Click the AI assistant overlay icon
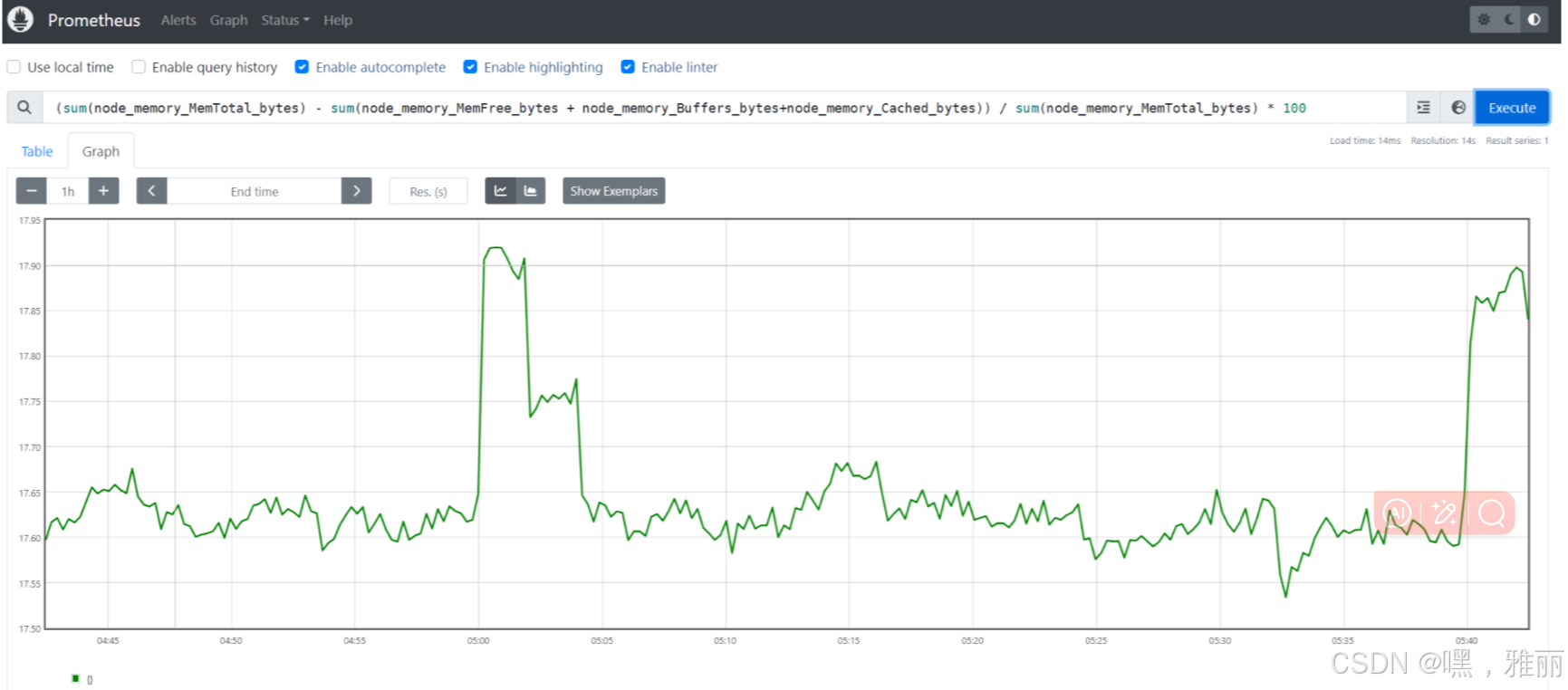 [x=1398, y=513]
